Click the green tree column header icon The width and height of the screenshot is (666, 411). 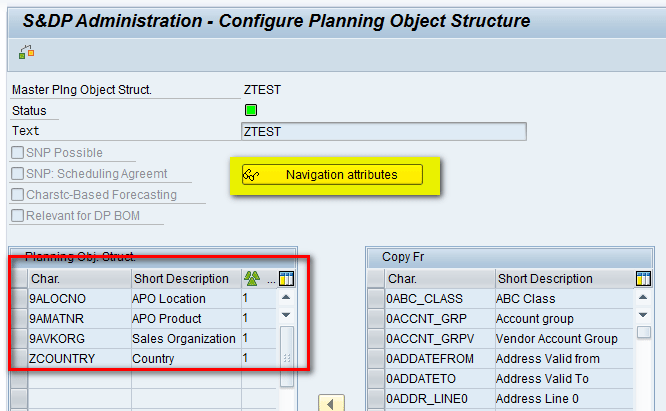coord(252,279)
